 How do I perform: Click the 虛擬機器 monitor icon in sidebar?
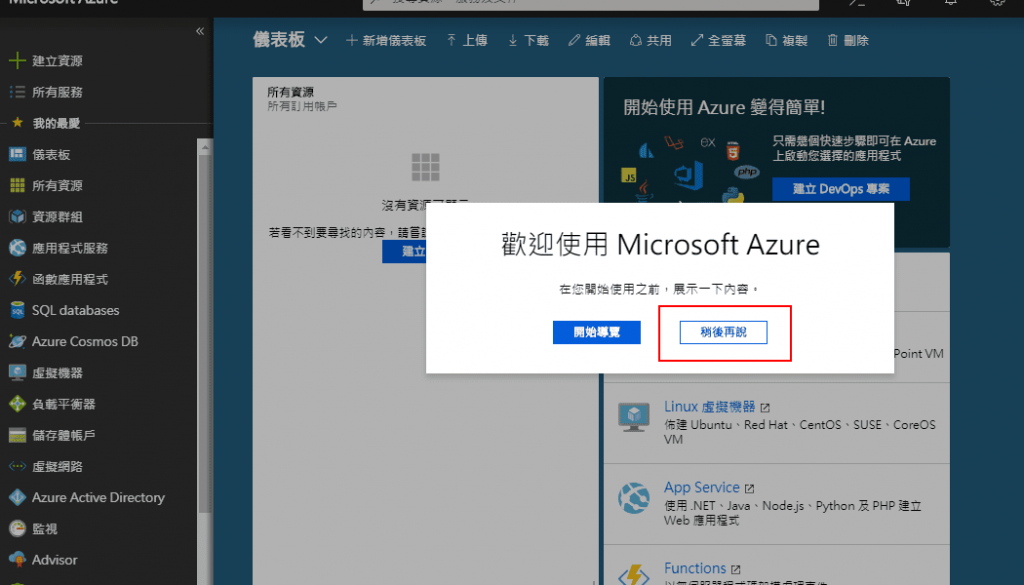[x=17, y=373]
